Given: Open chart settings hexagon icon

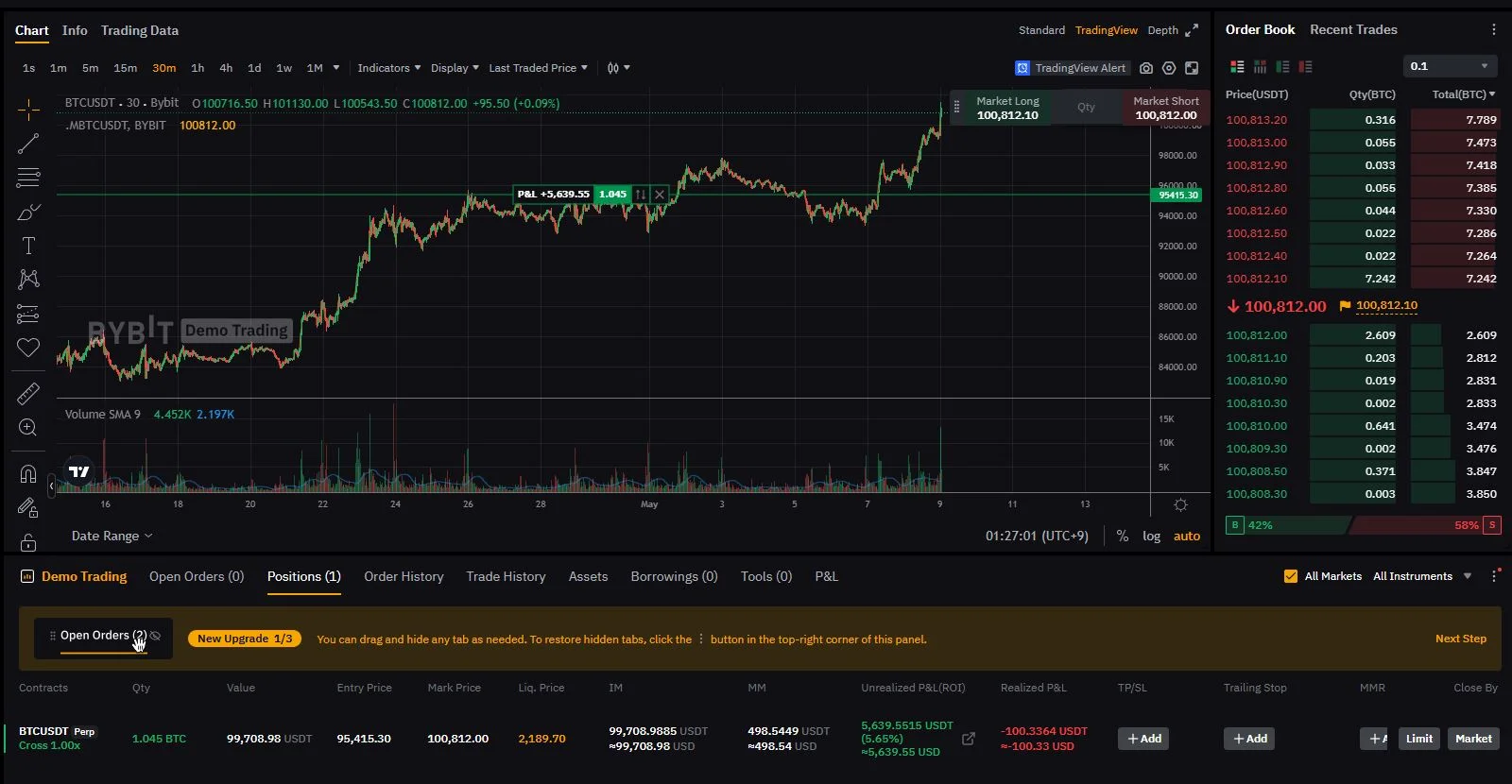Looking at the screenshot, I should click(1169, 68).
